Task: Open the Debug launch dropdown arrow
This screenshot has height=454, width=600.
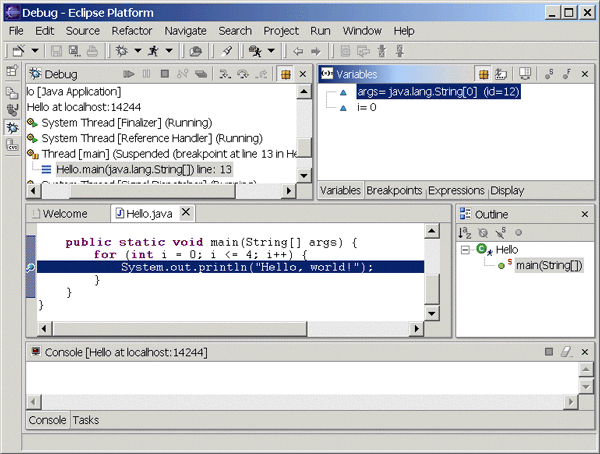Action: pyautogui.click(x=139, y=51)
